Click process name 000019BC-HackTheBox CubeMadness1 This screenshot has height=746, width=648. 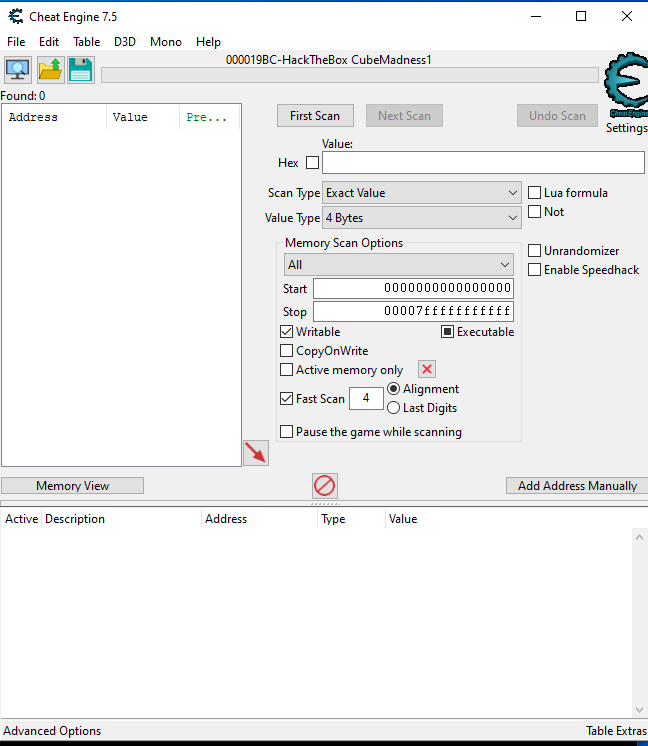tap(328, 60)
